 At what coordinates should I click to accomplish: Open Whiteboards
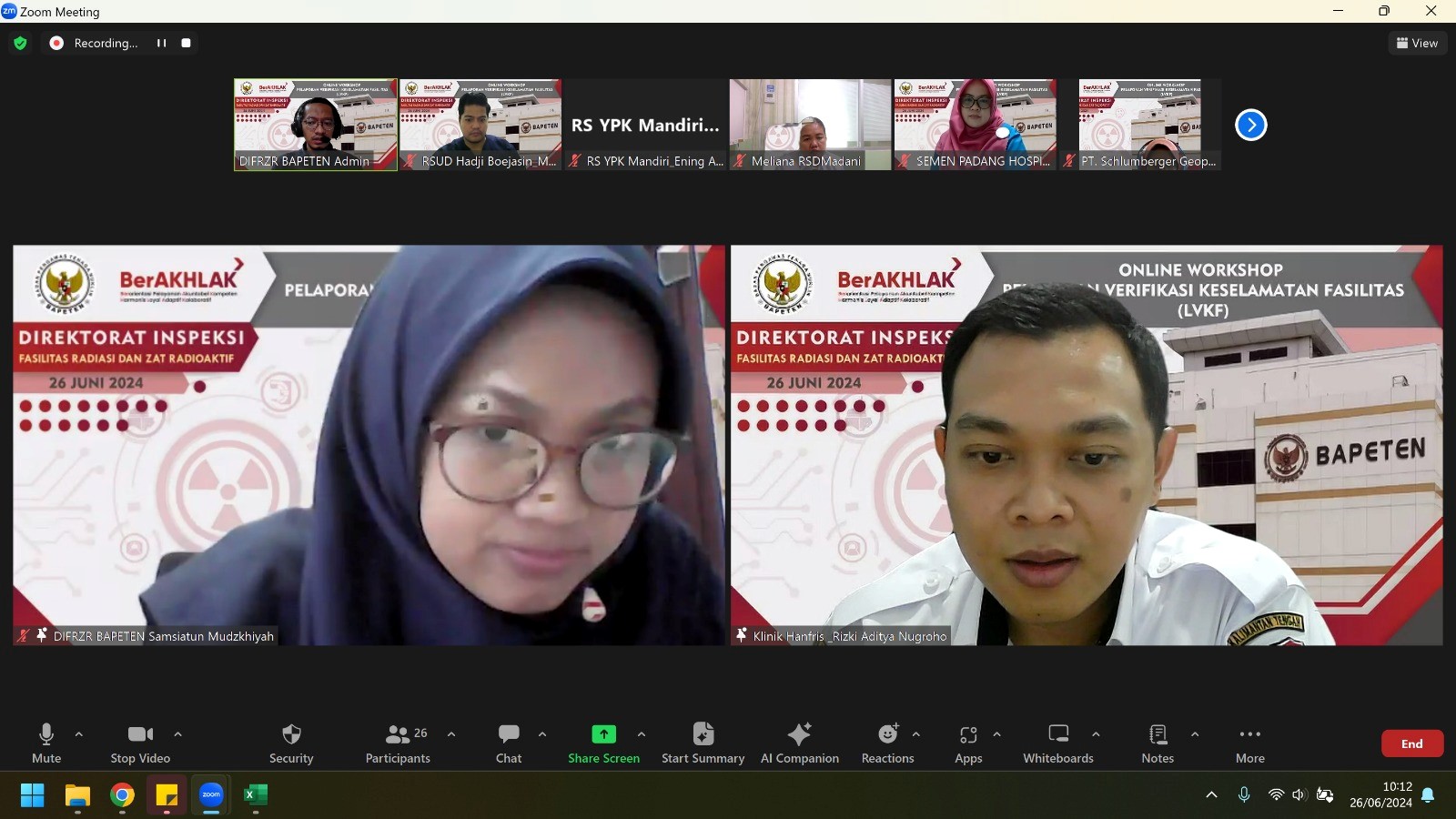point(1058,743)
